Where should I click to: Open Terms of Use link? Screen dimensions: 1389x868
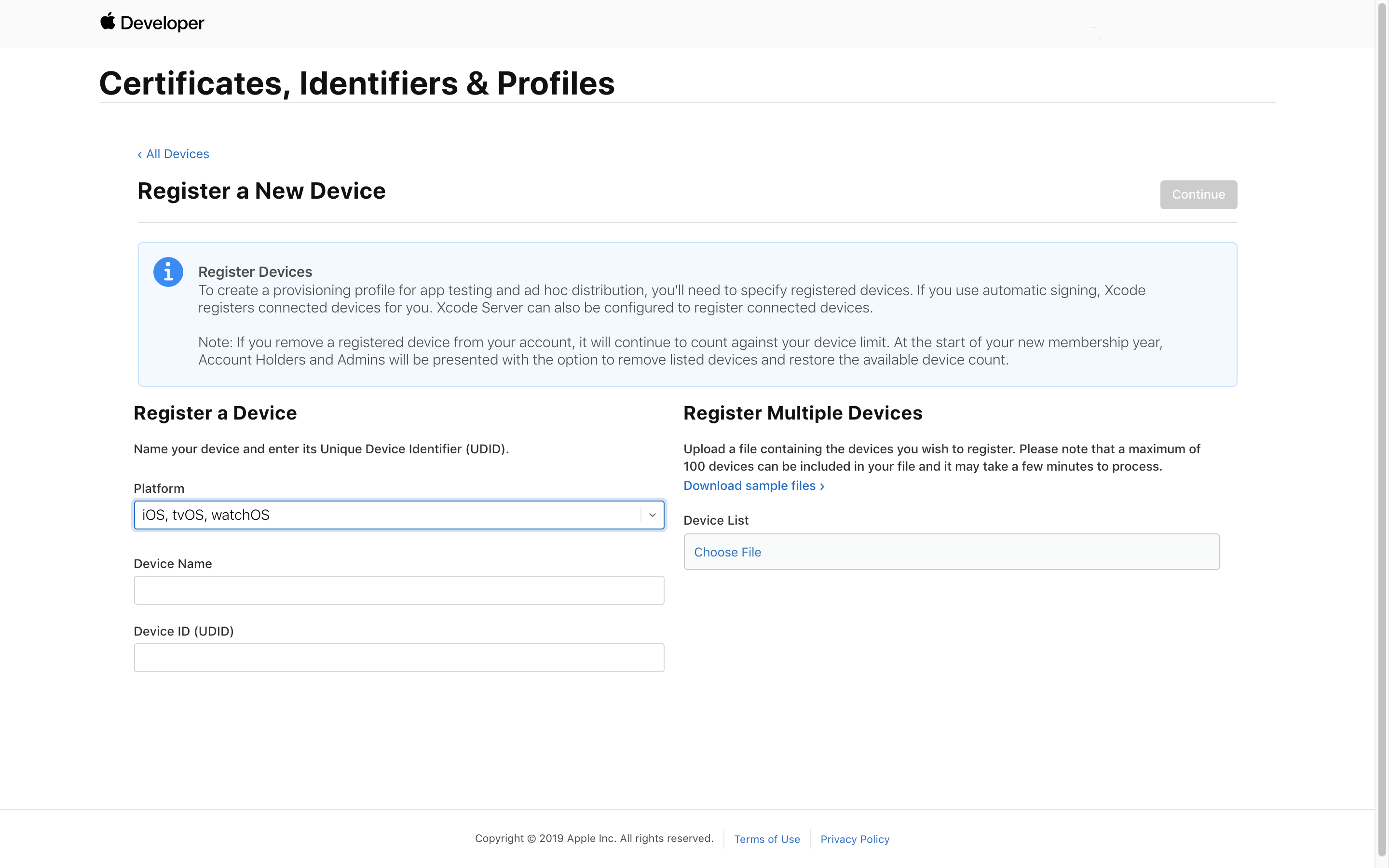[x=767, y=839]
